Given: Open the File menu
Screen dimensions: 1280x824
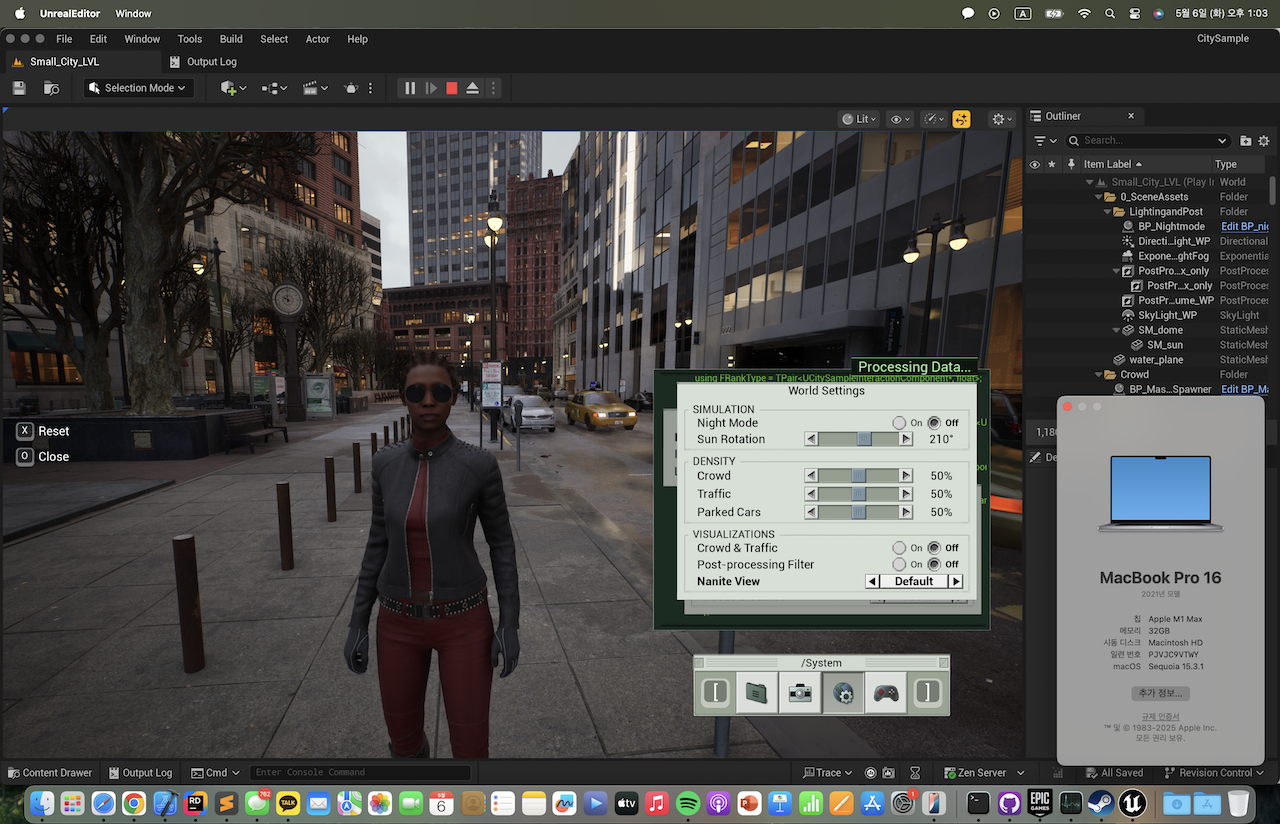Looking at the screenshot, I should pyautogui.click(x=64, y=39).
